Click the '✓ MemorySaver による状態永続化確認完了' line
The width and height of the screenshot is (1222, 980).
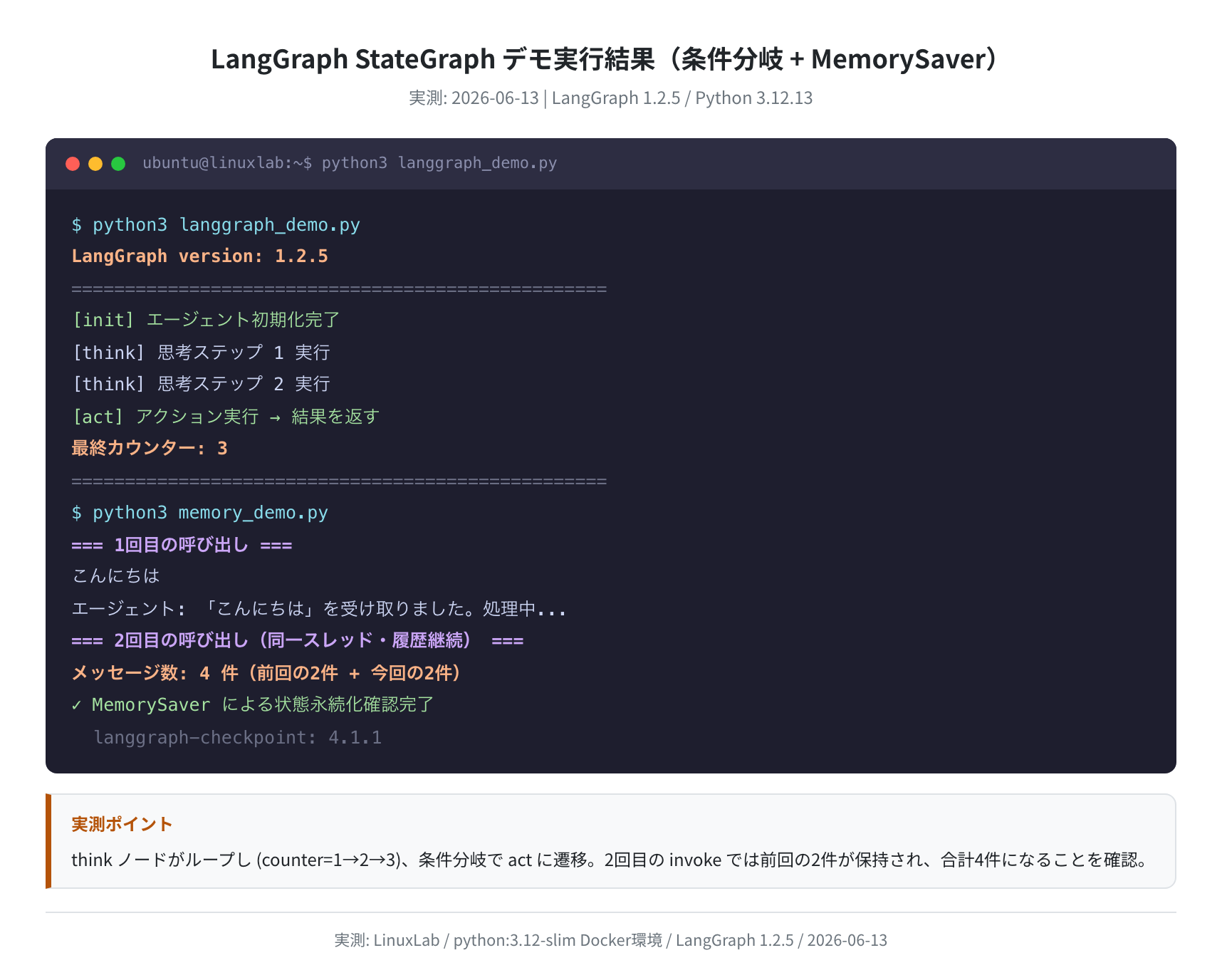pos(253,705)
